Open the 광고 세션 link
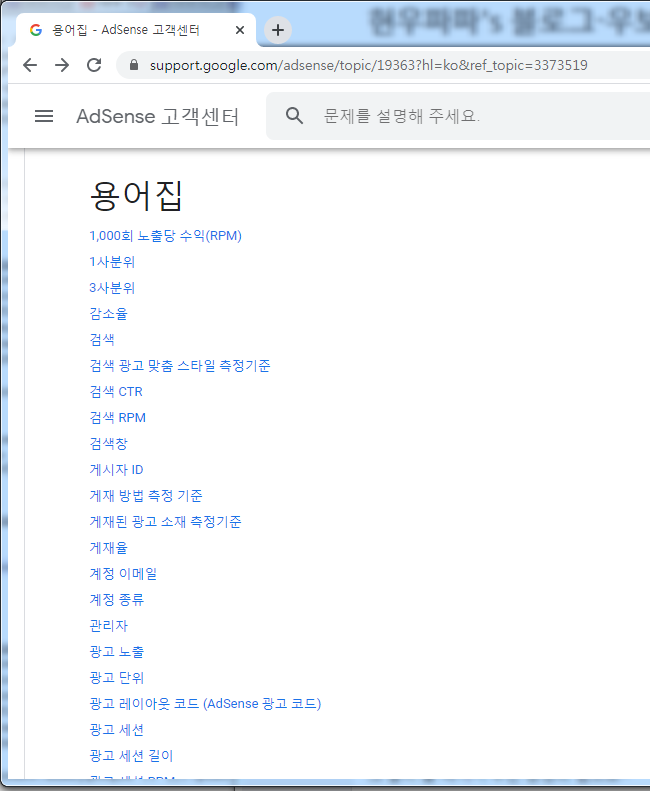650x791 pixels. pos(117,729)
